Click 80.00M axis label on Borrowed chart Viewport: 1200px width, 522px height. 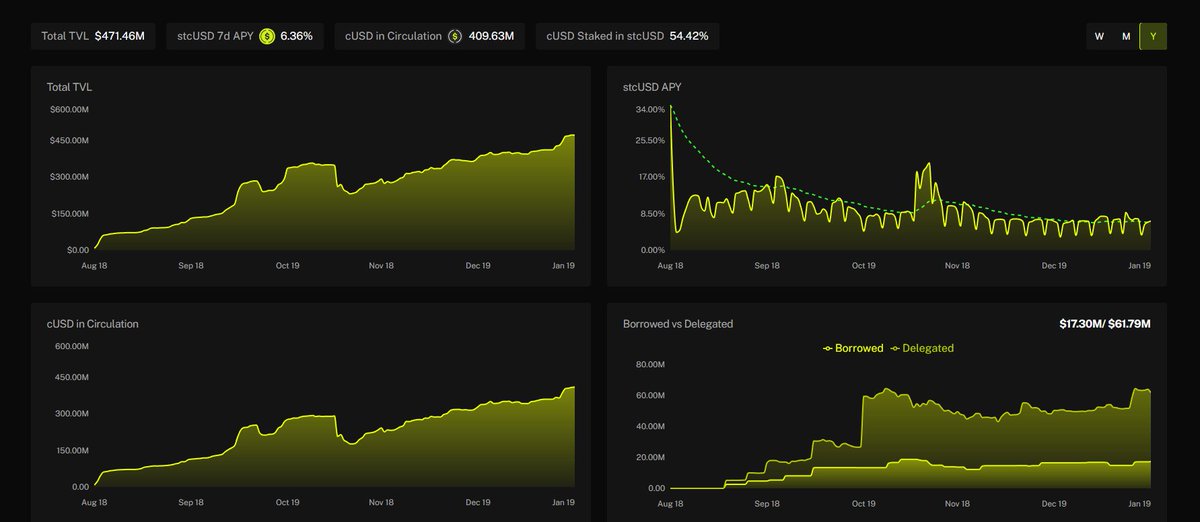pyautogui.click(x=651, y=364)
